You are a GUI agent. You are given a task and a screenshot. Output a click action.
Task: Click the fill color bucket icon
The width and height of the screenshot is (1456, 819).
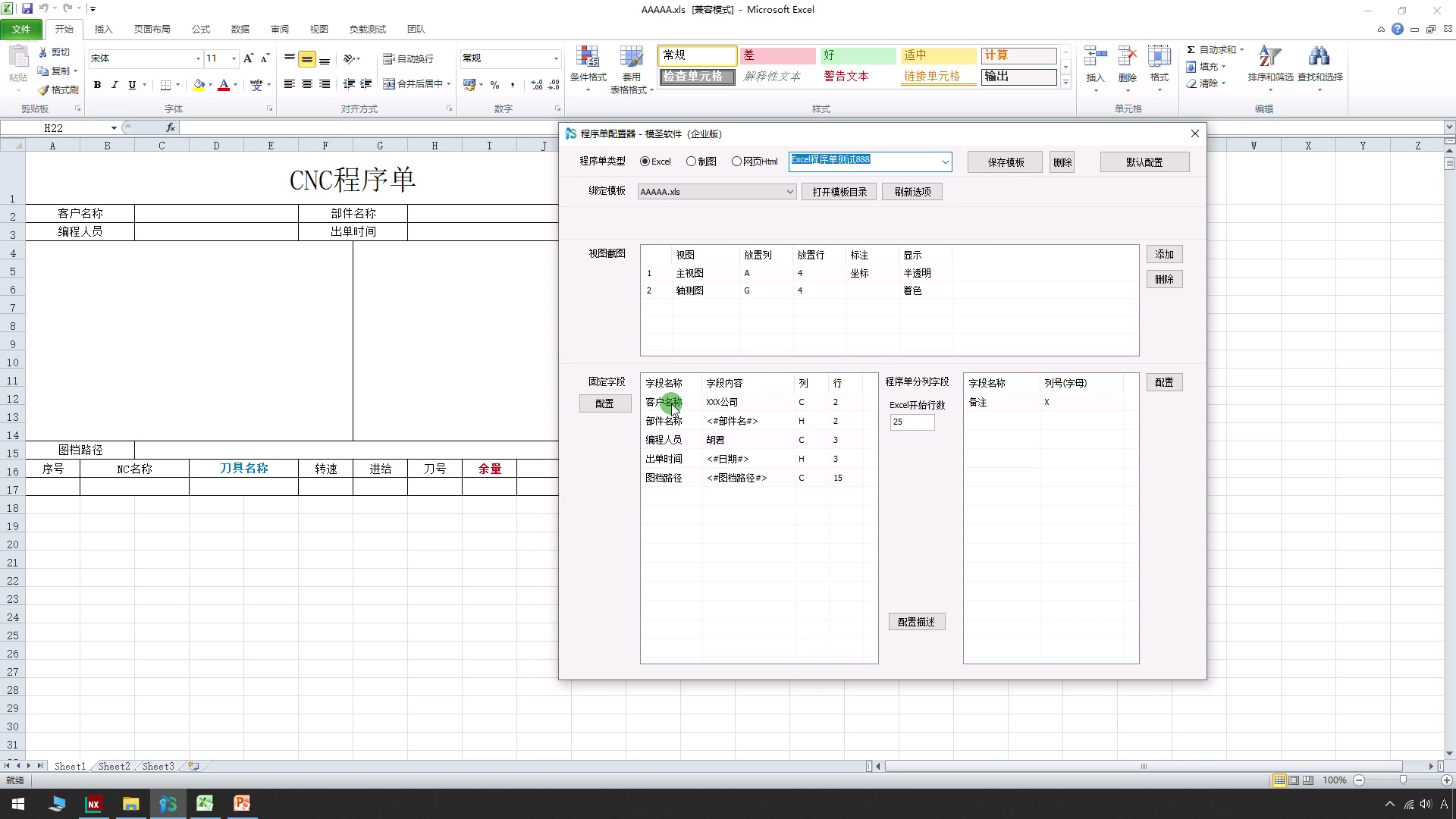click(x=199, y=85)
